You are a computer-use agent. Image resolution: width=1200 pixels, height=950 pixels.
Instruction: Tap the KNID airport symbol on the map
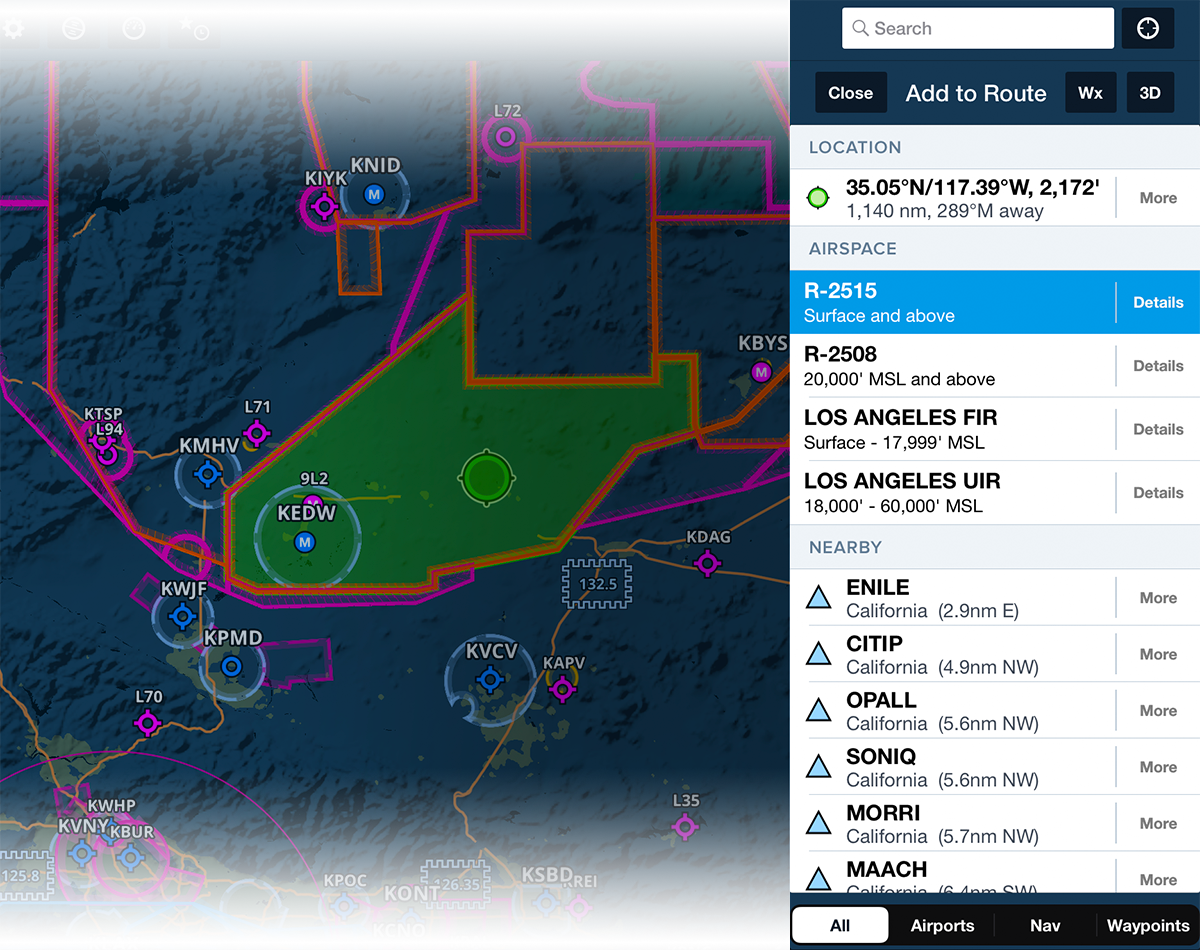pos(375,195)
